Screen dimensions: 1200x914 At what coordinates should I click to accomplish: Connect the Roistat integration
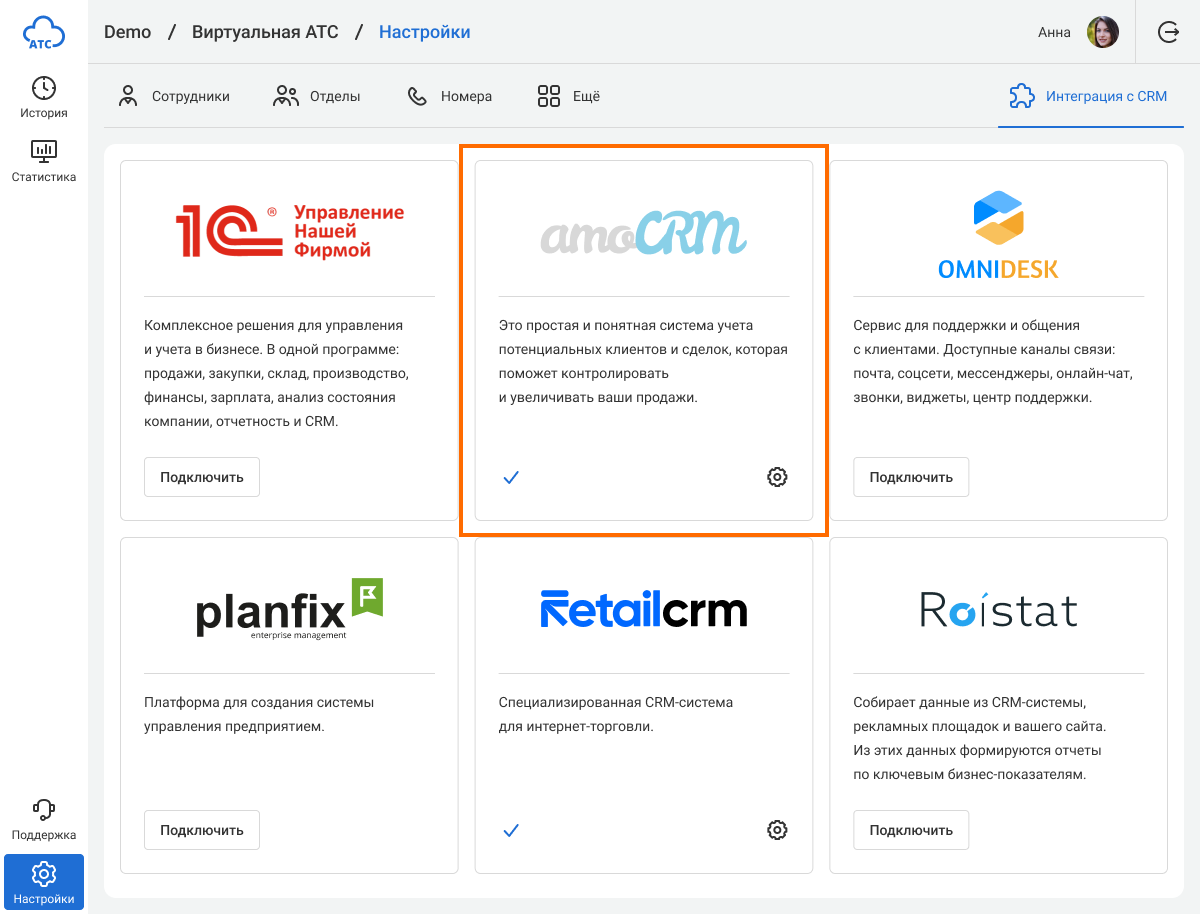pos(911,830)
